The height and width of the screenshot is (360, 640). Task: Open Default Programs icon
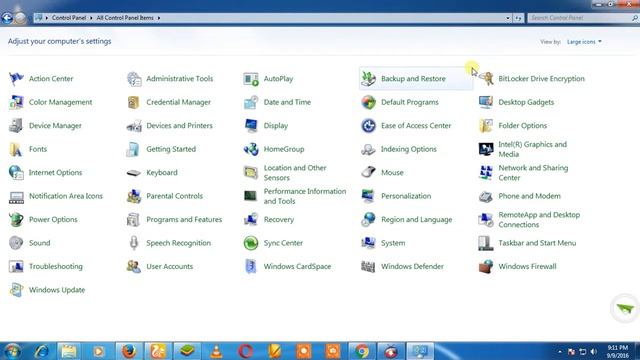[368, 102]
